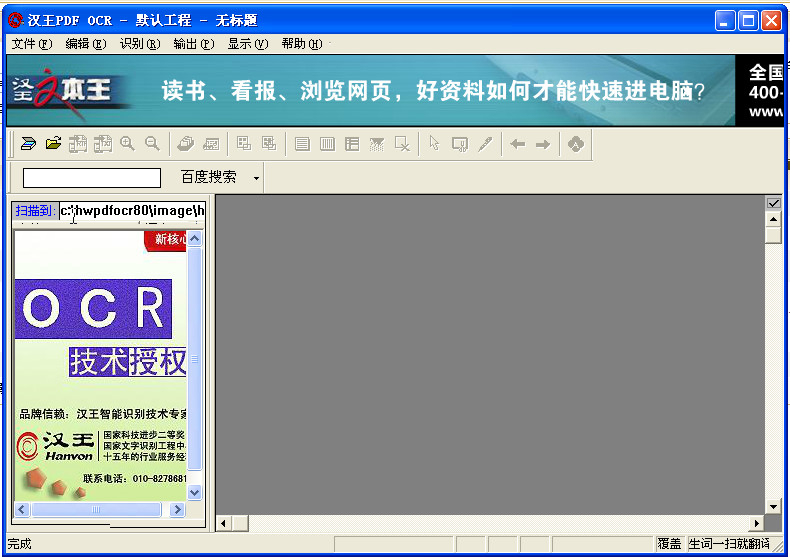Screen dimensions: 790x557
Task: Click 完成 status text
Action: point(19,544)
